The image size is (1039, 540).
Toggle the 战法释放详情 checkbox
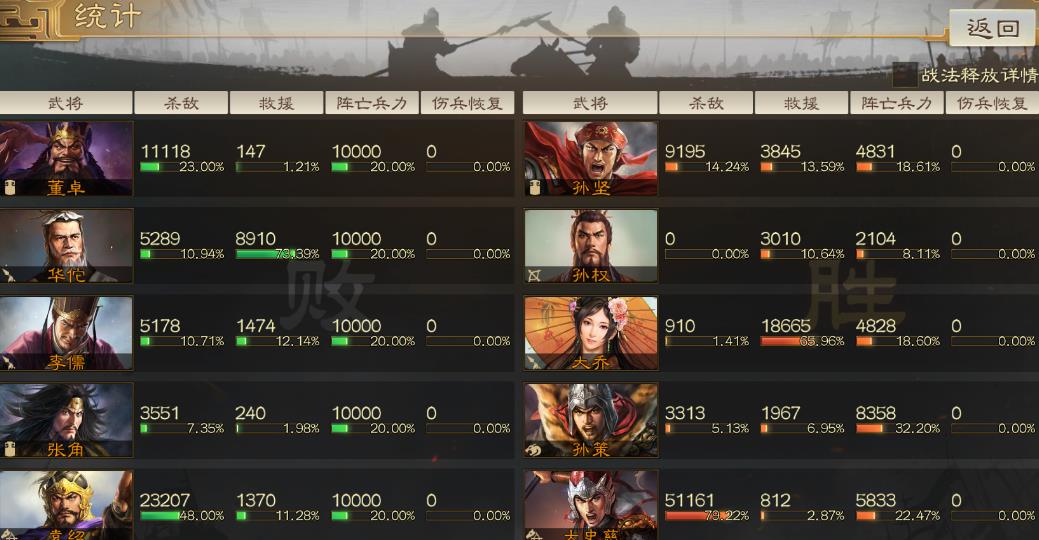(904, 75)
